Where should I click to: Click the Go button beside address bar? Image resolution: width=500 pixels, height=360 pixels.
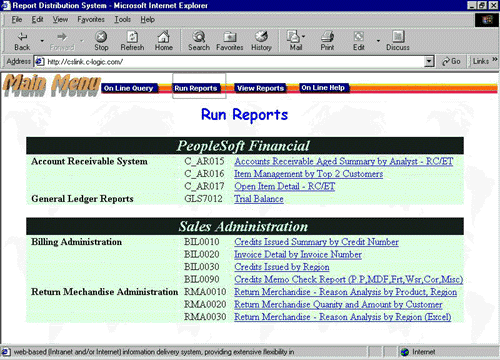coord(451,61)
